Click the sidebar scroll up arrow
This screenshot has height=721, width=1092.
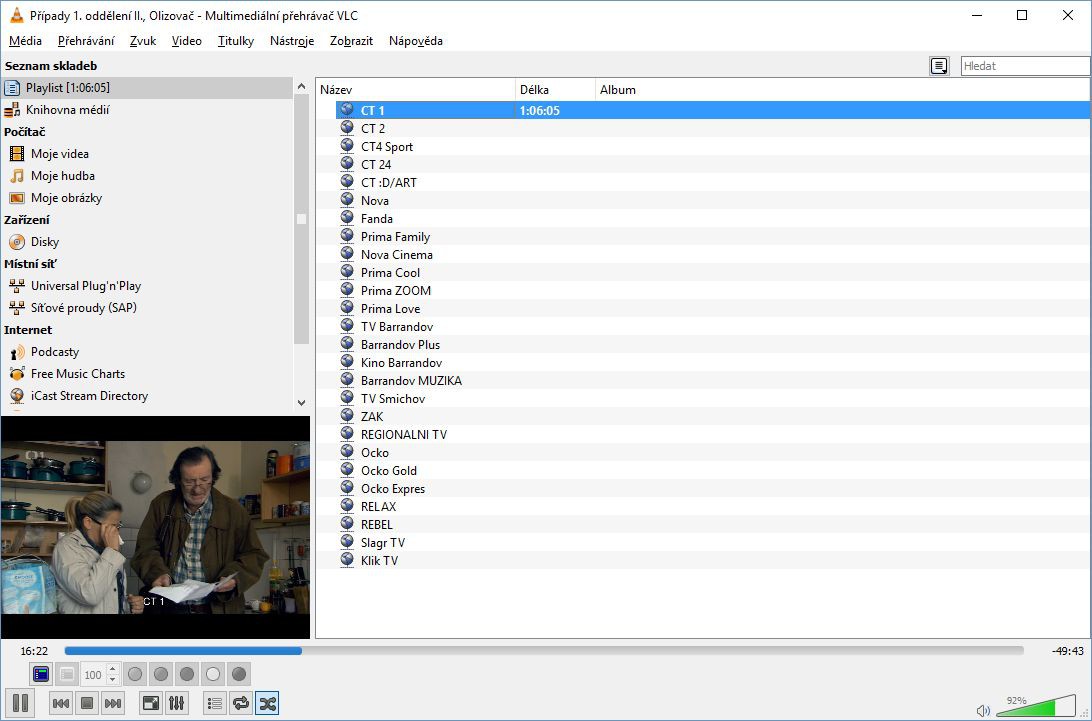tap(302, 86)
